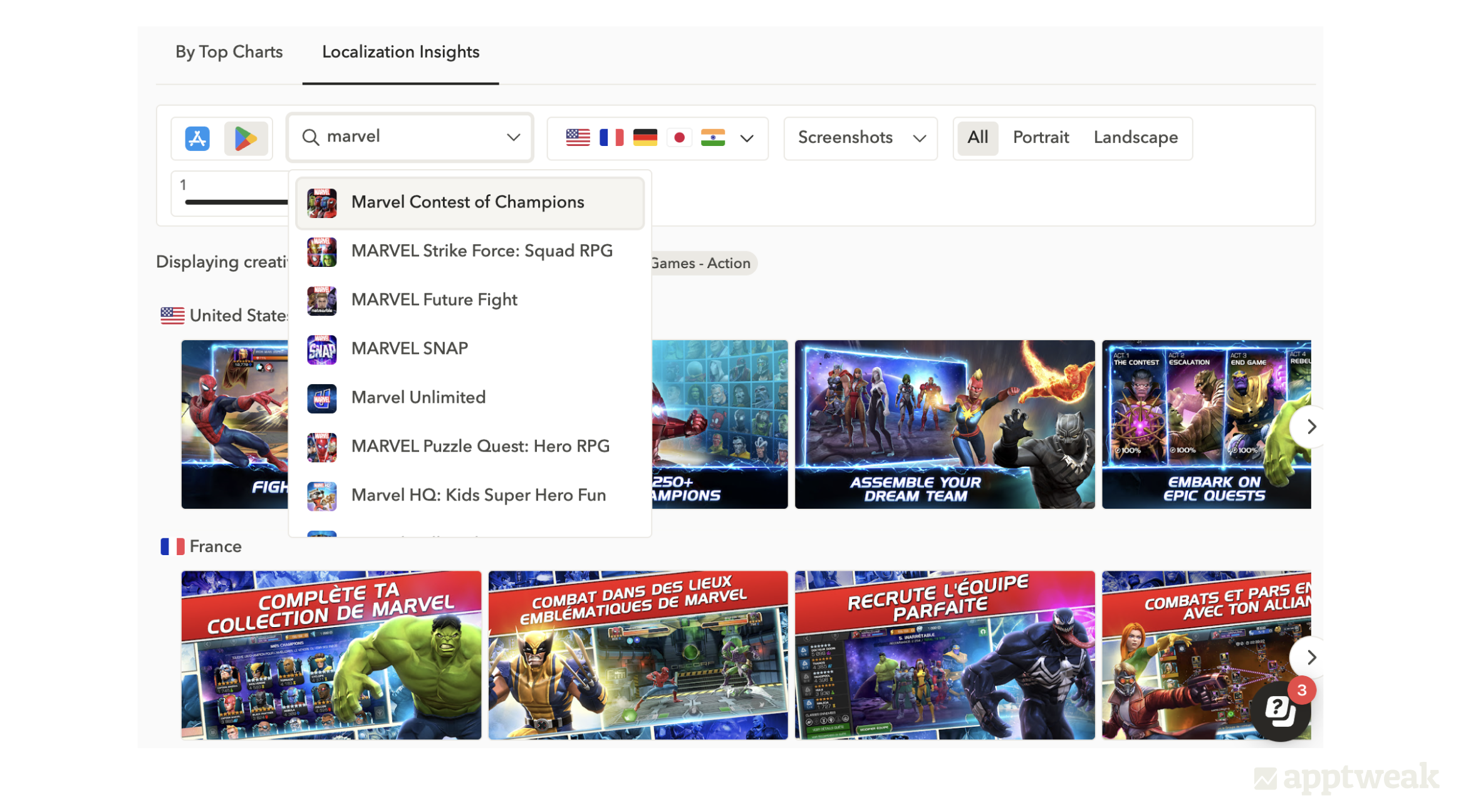Screen dimensions: 1461x812
Task: Select Portrait orientation filter
Action: coord(1041,138)
